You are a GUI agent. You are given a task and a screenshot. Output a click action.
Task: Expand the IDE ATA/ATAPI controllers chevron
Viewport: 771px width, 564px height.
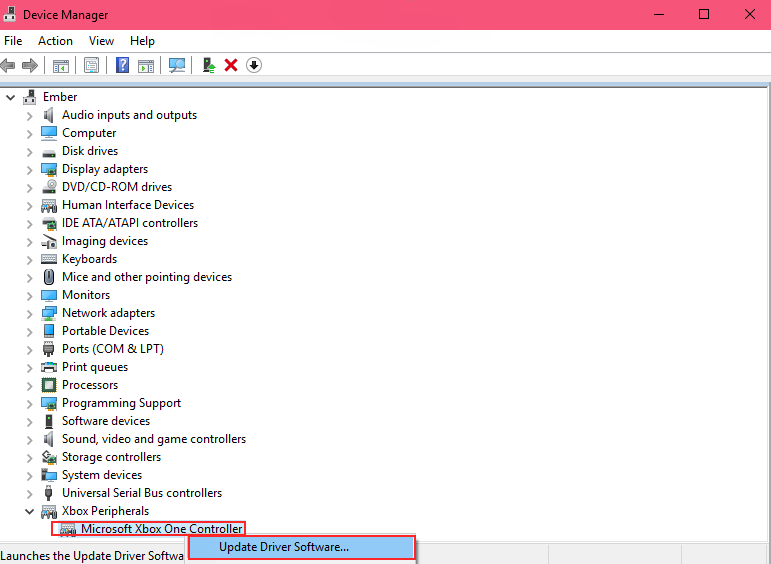tap(30, 224)
